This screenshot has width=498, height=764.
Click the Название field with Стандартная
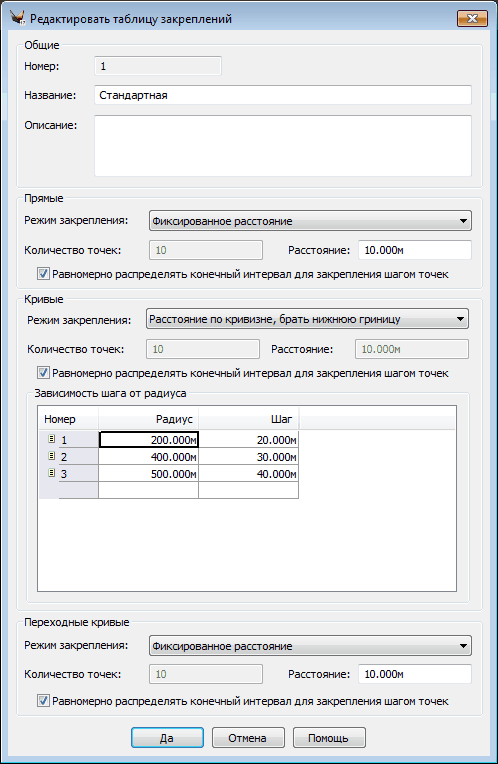[x=283, y=95]
